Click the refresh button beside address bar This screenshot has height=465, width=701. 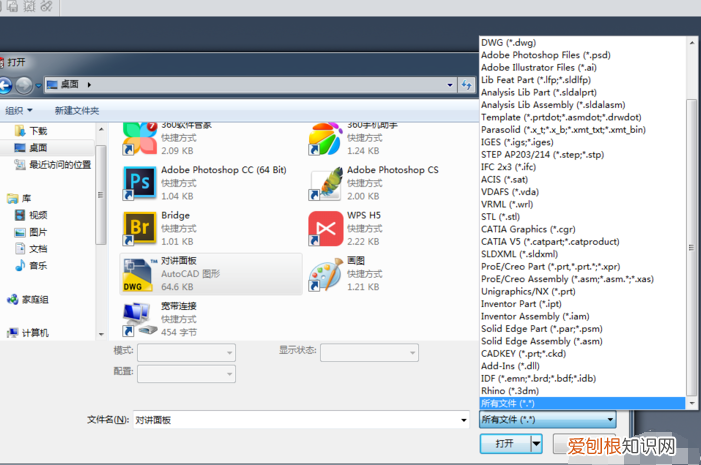466,85
